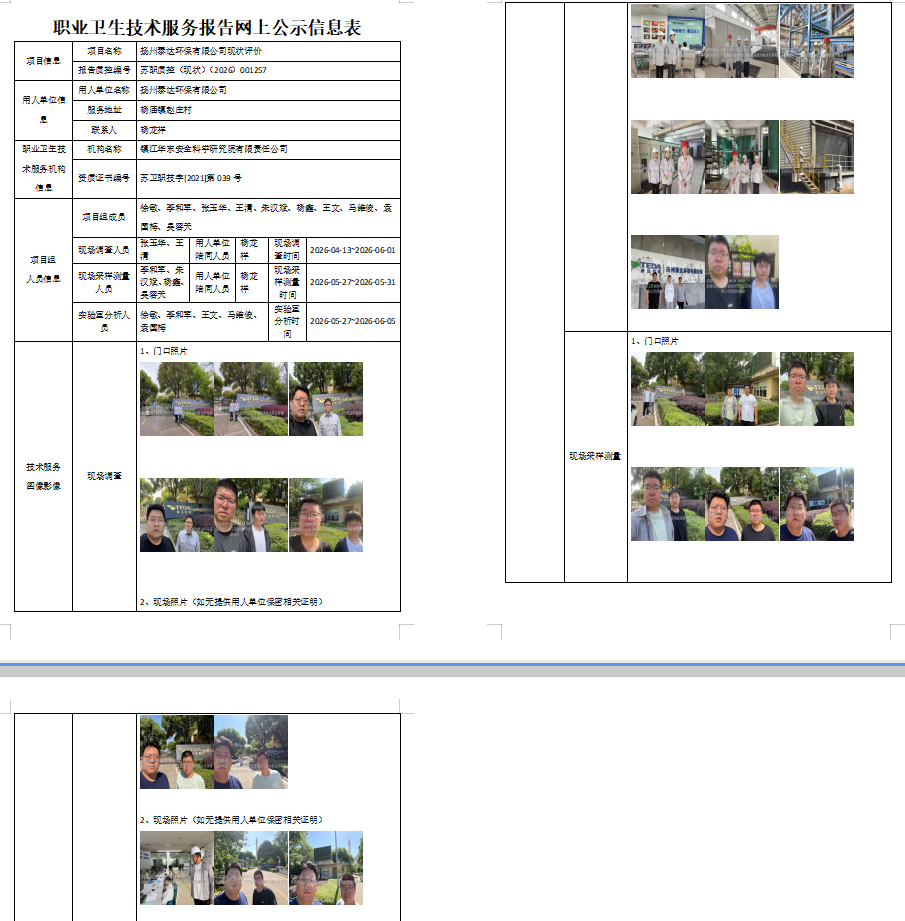Click the document title 职业卫生技术服务报告网上公示信息表
The image size is (905, 921).
207,27
